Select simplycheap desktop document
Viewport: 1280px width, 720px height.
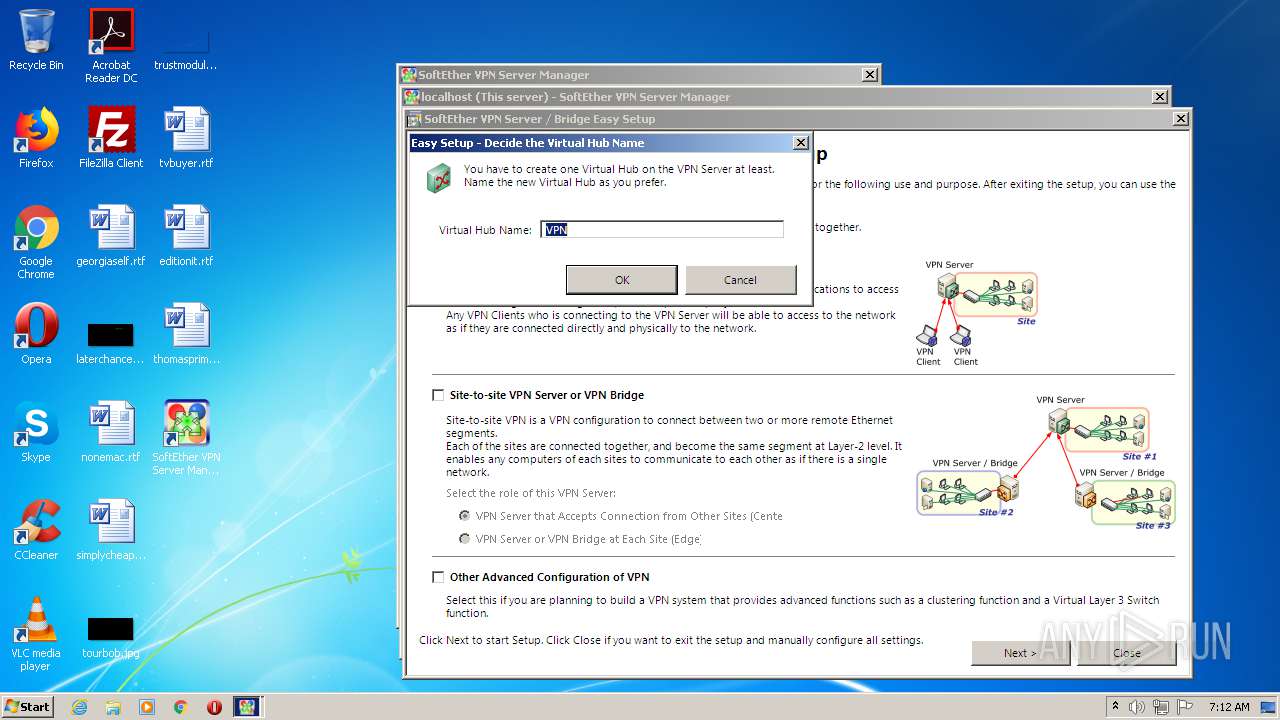[111, 530]
